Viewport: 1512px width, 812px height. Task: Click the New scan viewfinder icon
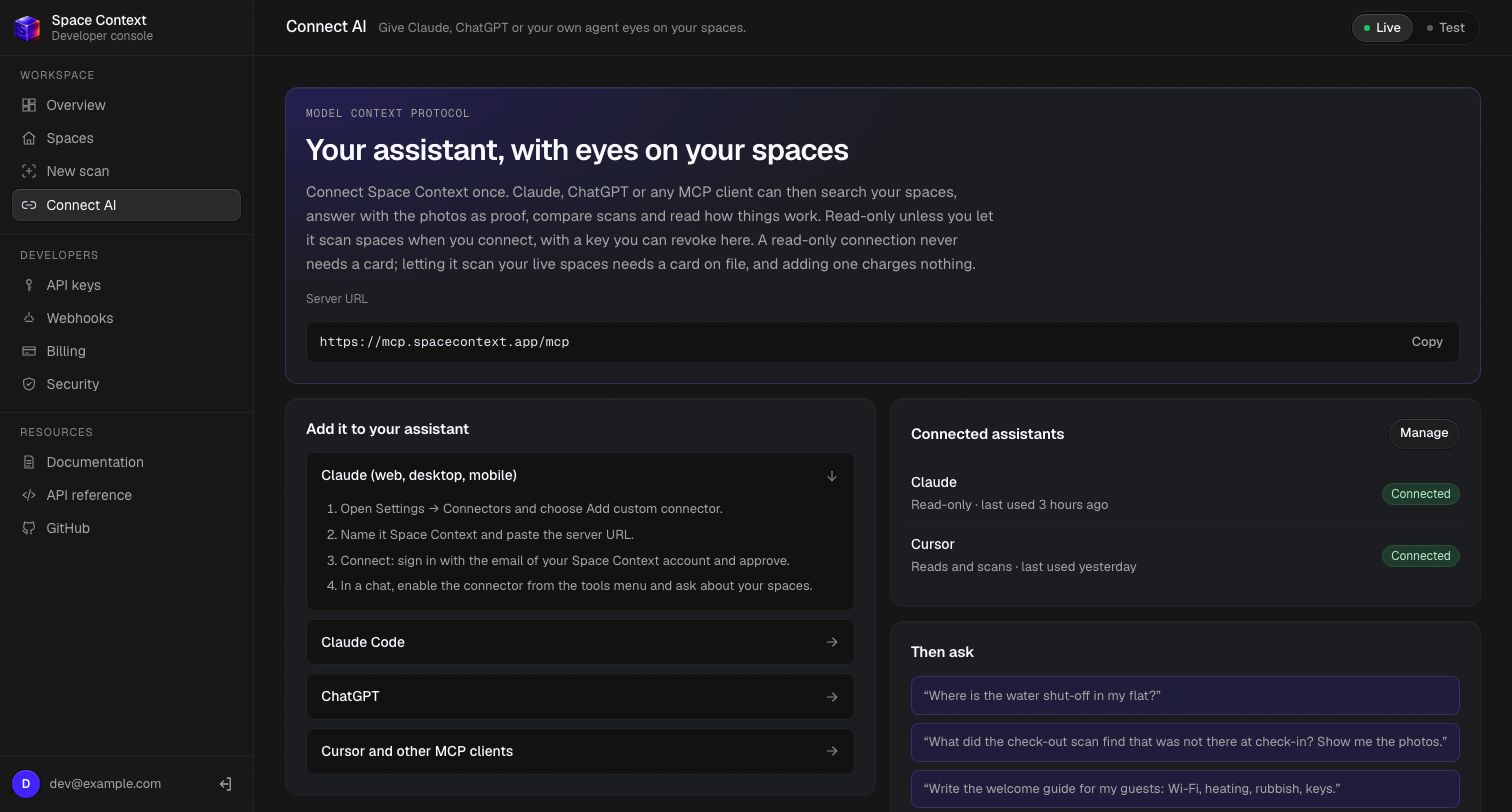(29, 171)
